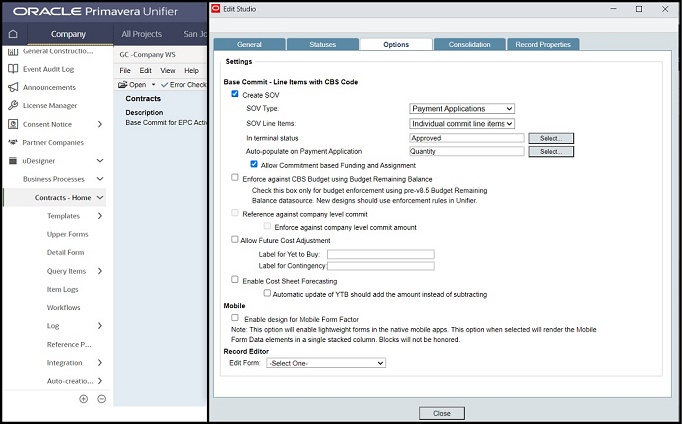Click the minus circle icon below sidebar
683x424 pixels.
pyautogui.click(x=101, y=399)
